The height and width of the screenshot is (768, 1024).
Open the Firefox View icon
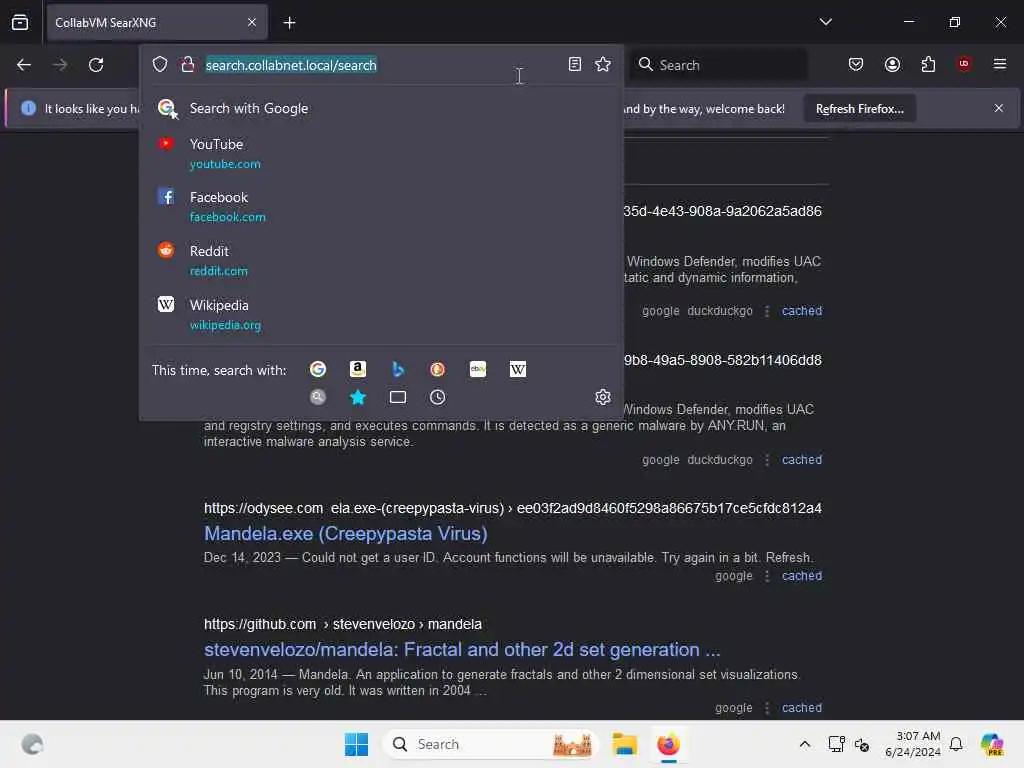click(20, 22)
